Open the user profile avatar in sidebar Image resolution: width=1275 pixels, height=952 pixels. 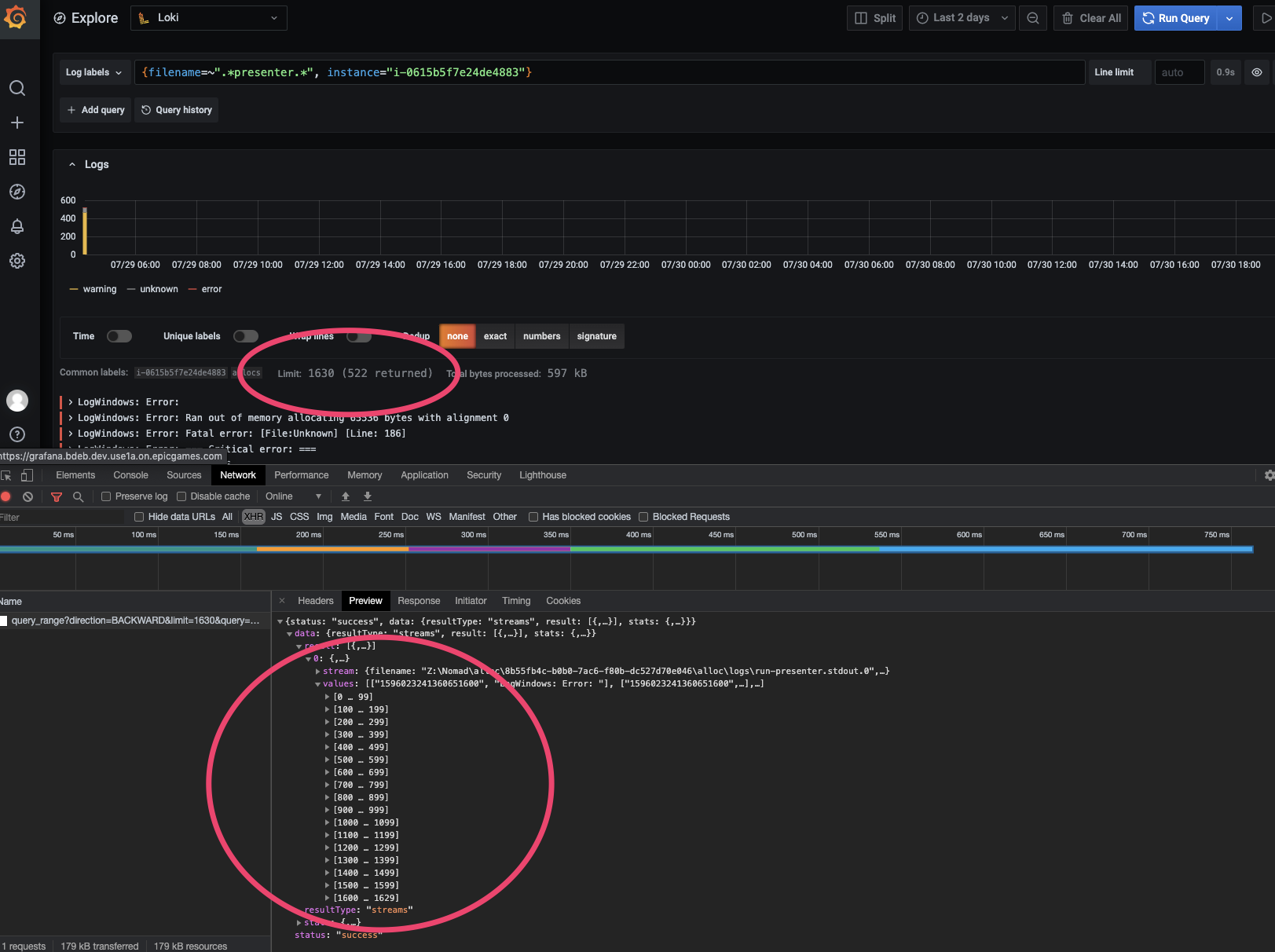tap(17, 401)
